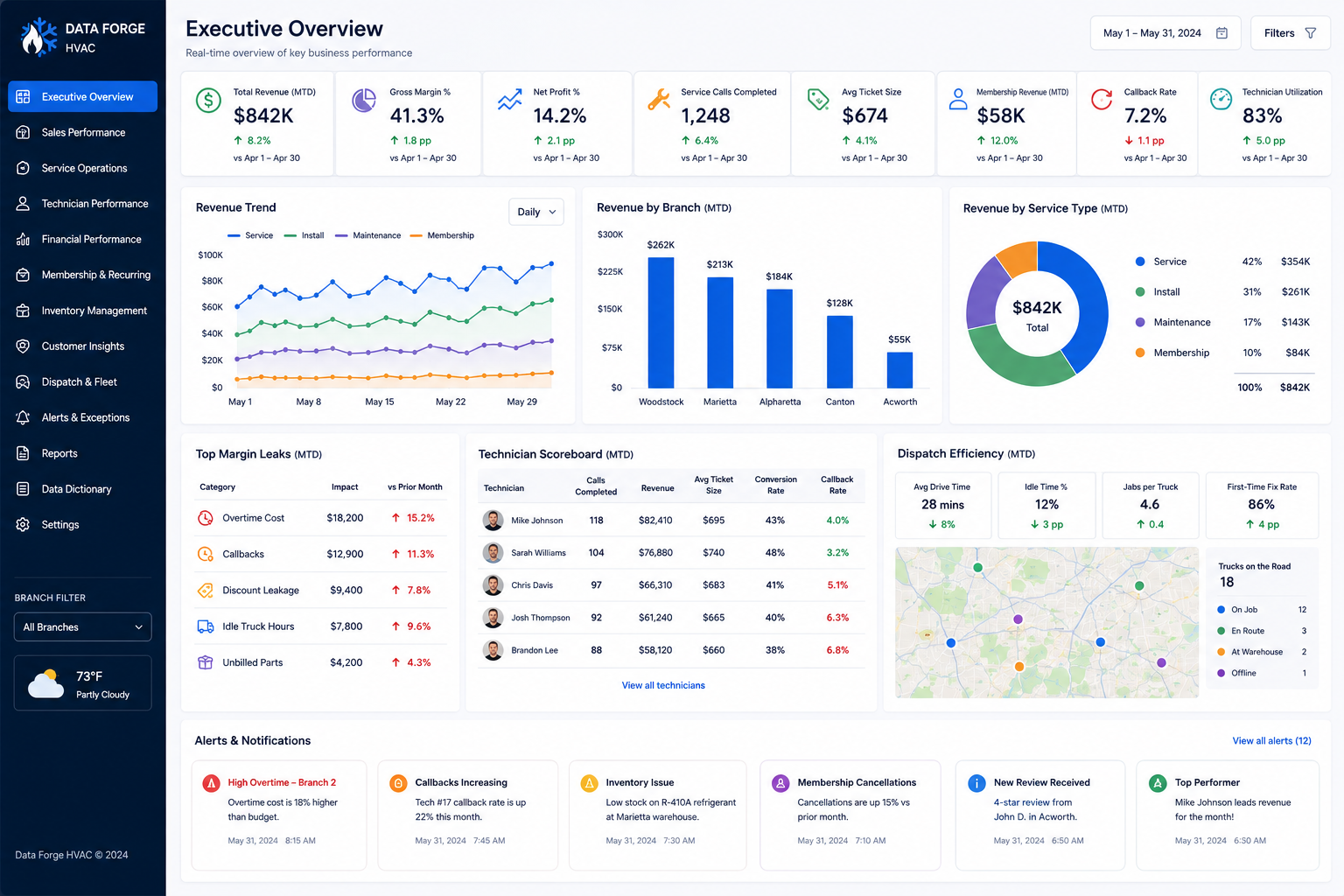1344x896 pixels.
Task: Toggle Service series in Revenue Trend legend
Action: [x=250, y=235]
